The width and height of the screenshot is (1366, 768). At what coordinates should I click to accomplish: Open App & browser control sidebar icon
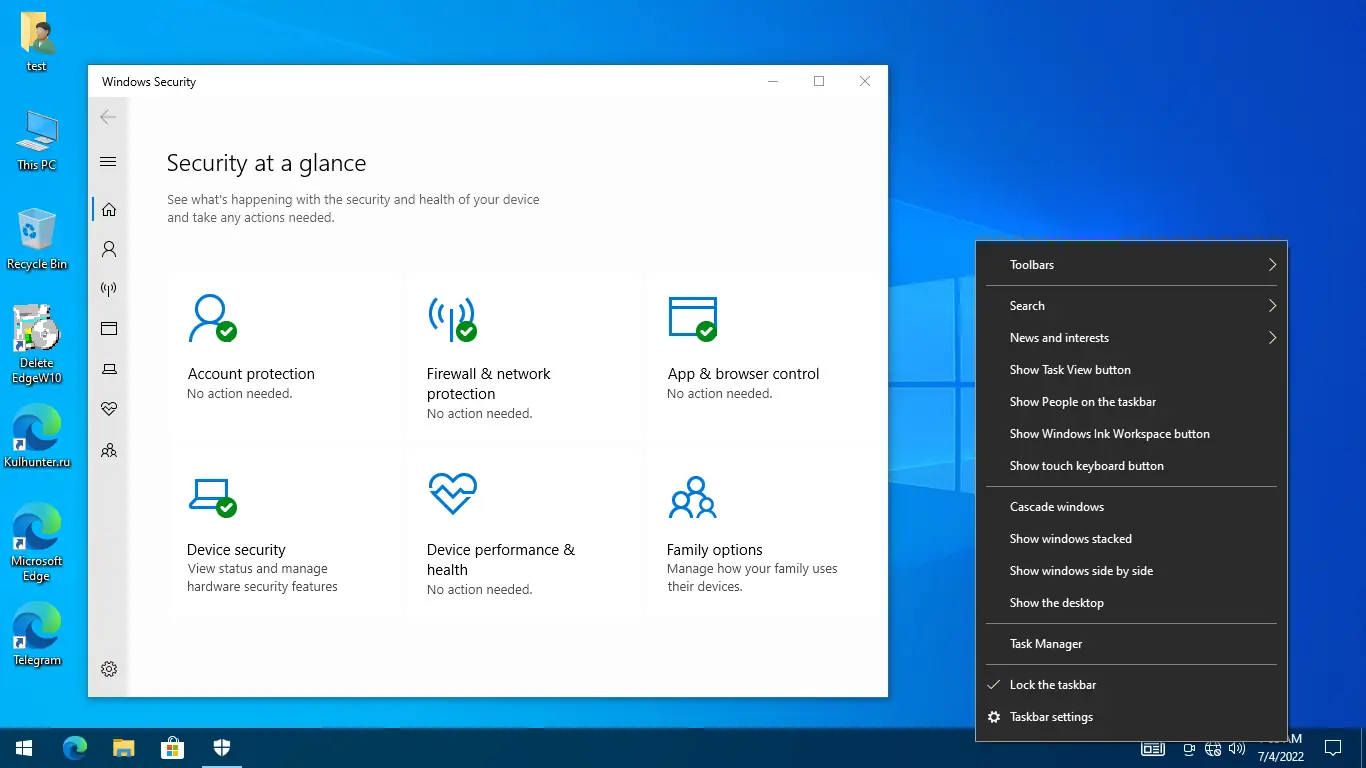tap(109, 328)
